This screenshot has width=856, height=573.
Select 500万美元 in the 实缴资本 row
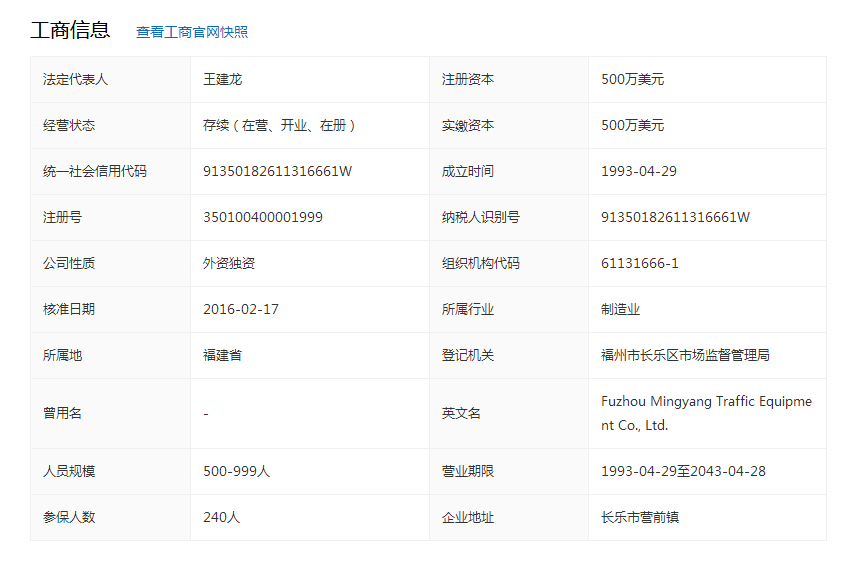(x=633, y=126)
